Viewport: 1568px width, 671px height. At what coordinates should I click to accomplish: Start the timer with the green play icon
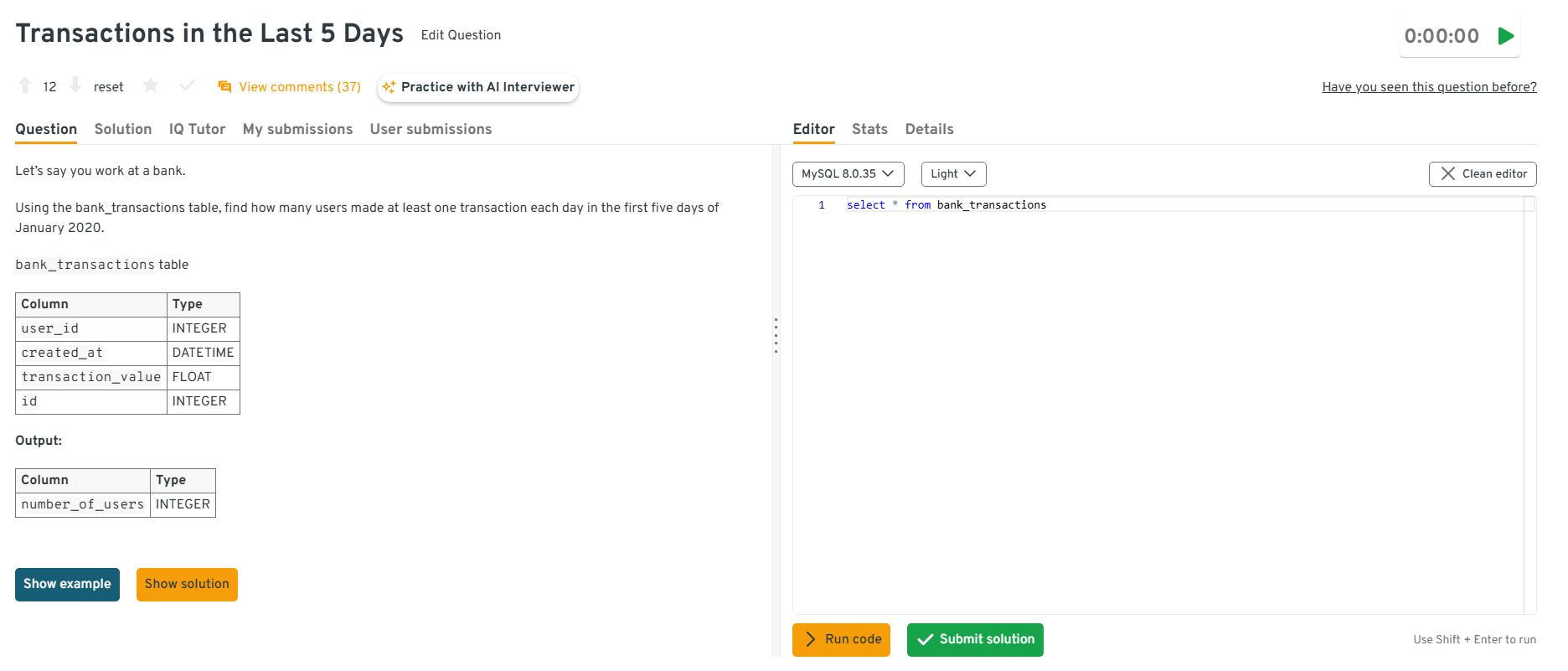tap(1506, 36)
